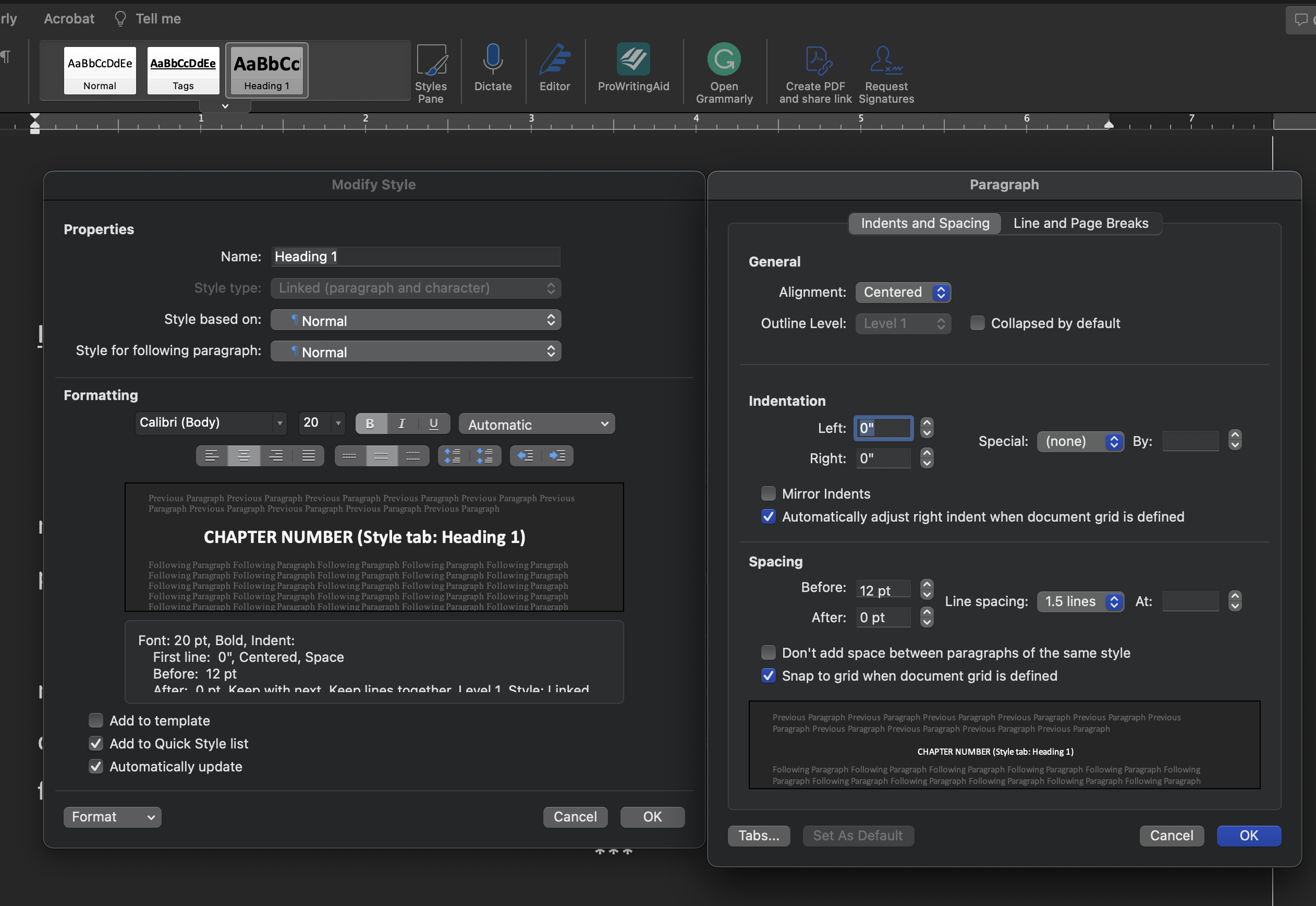Open the Acrobat ribbon tab
Image resolution: width=1316 pixels, height=906 pixels.
point(69,19)
